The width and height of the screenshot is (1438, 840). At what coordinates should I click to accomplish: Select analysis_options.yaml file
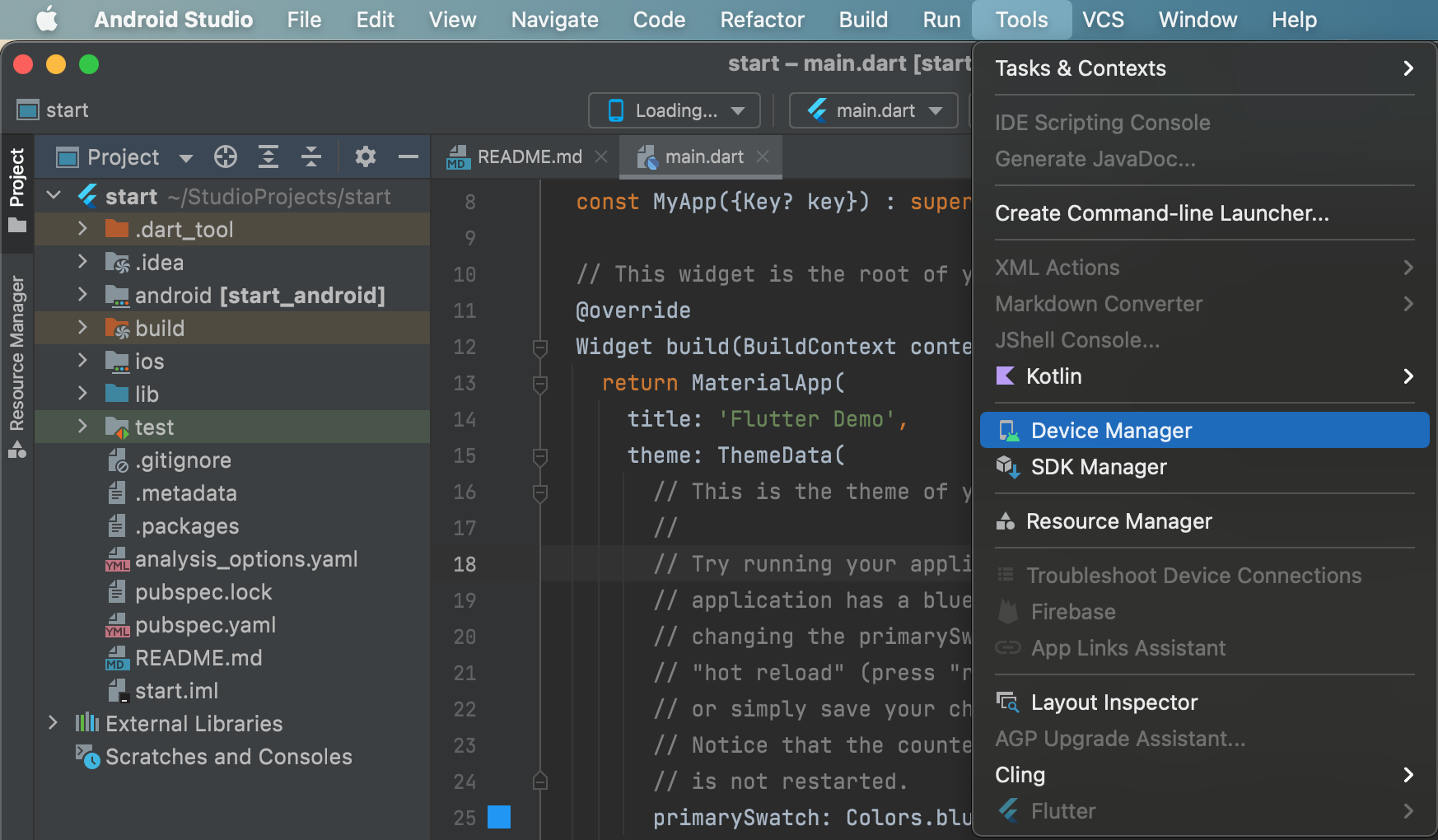click(x=246, y=559)
